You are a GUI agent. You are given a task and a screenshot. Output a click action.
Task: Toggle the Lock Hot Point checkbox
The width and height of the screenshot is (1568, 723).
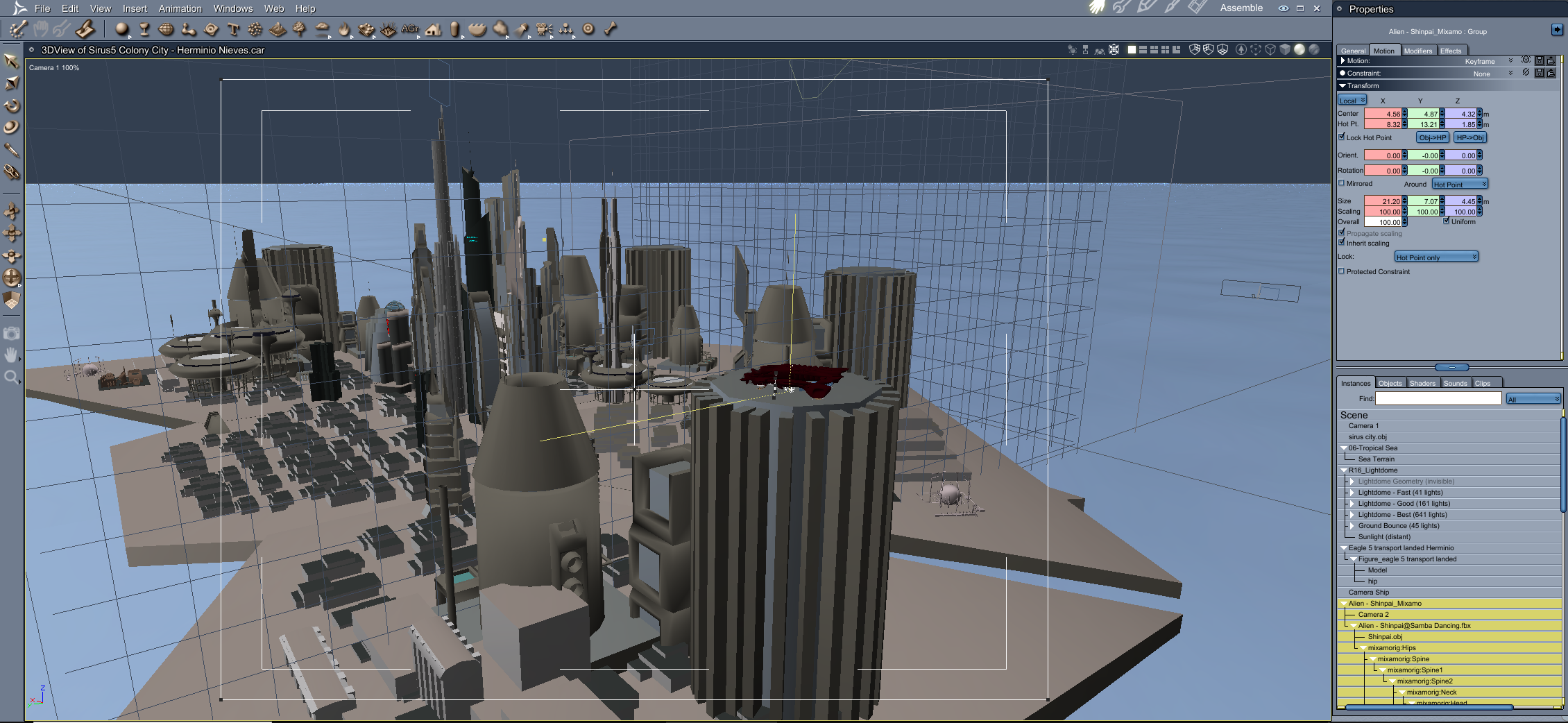click(x=1342, y=137)
